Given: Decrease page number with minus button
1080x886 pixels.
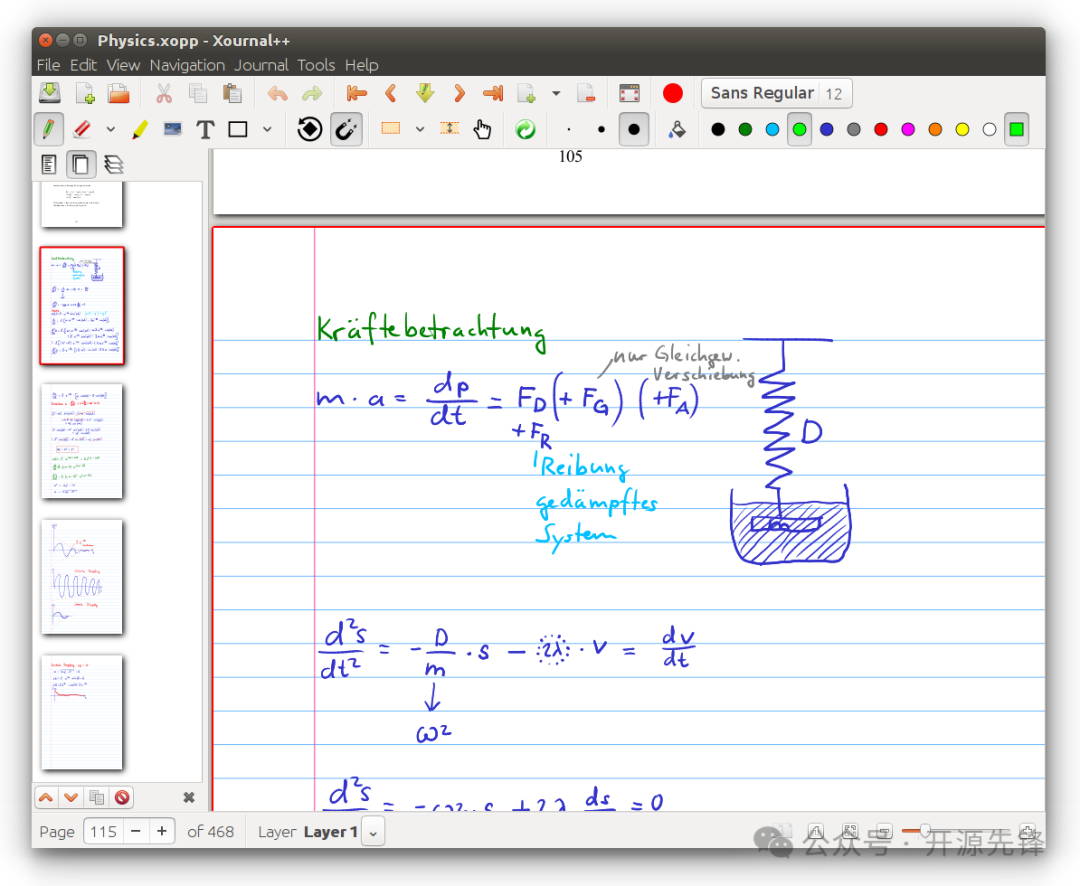Looking at the screenshot, I should (x=136, y=832).
